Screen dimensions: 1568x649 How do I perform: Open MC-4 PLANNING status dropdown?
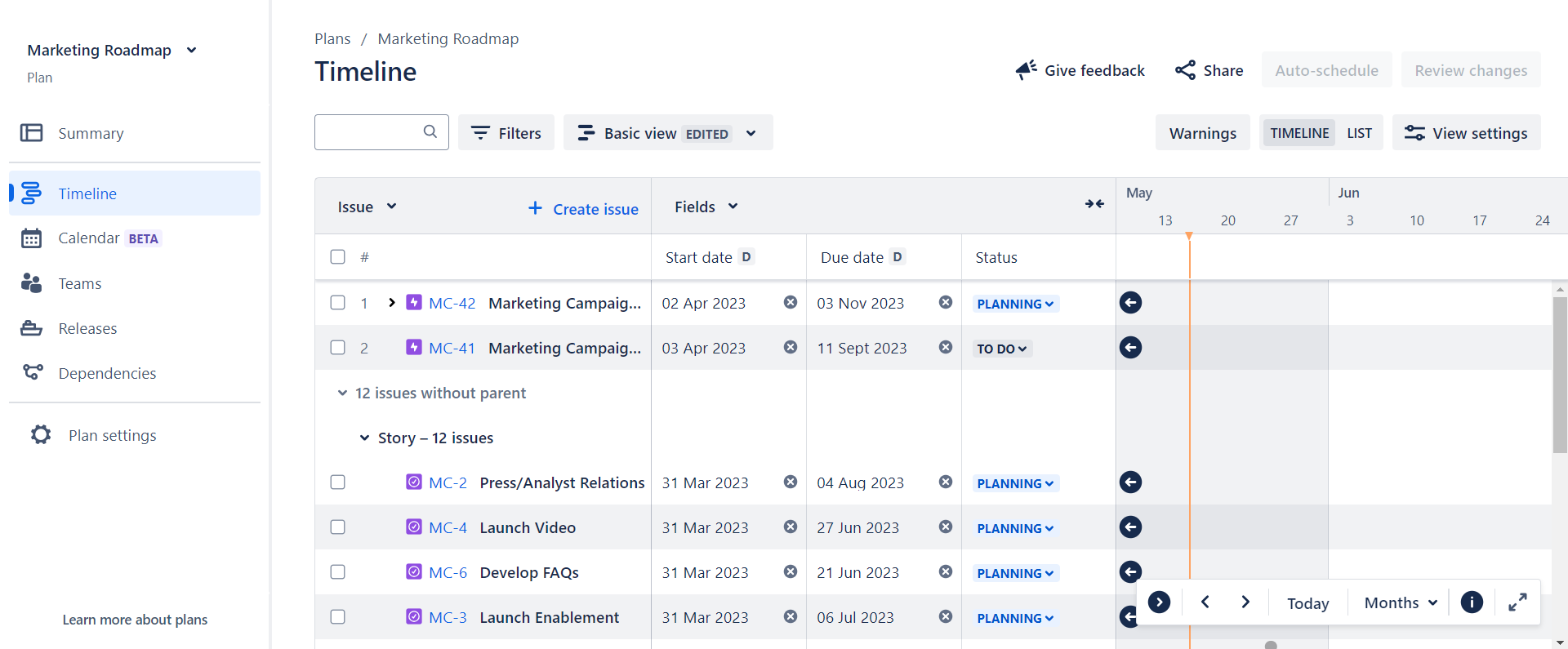click(x=1015, y=528)
